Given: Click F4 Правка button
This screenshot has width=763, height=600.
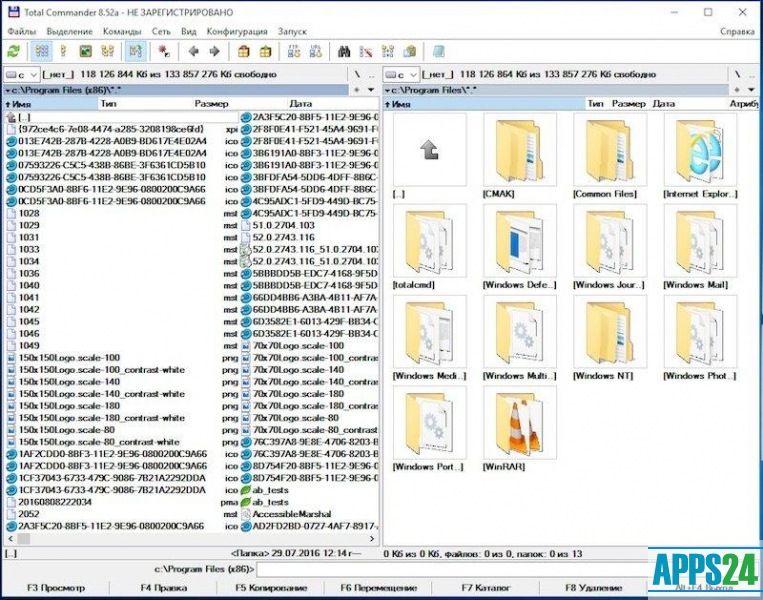Looking at the screenshot, I should pyautogui.click(x=164, y=588).
